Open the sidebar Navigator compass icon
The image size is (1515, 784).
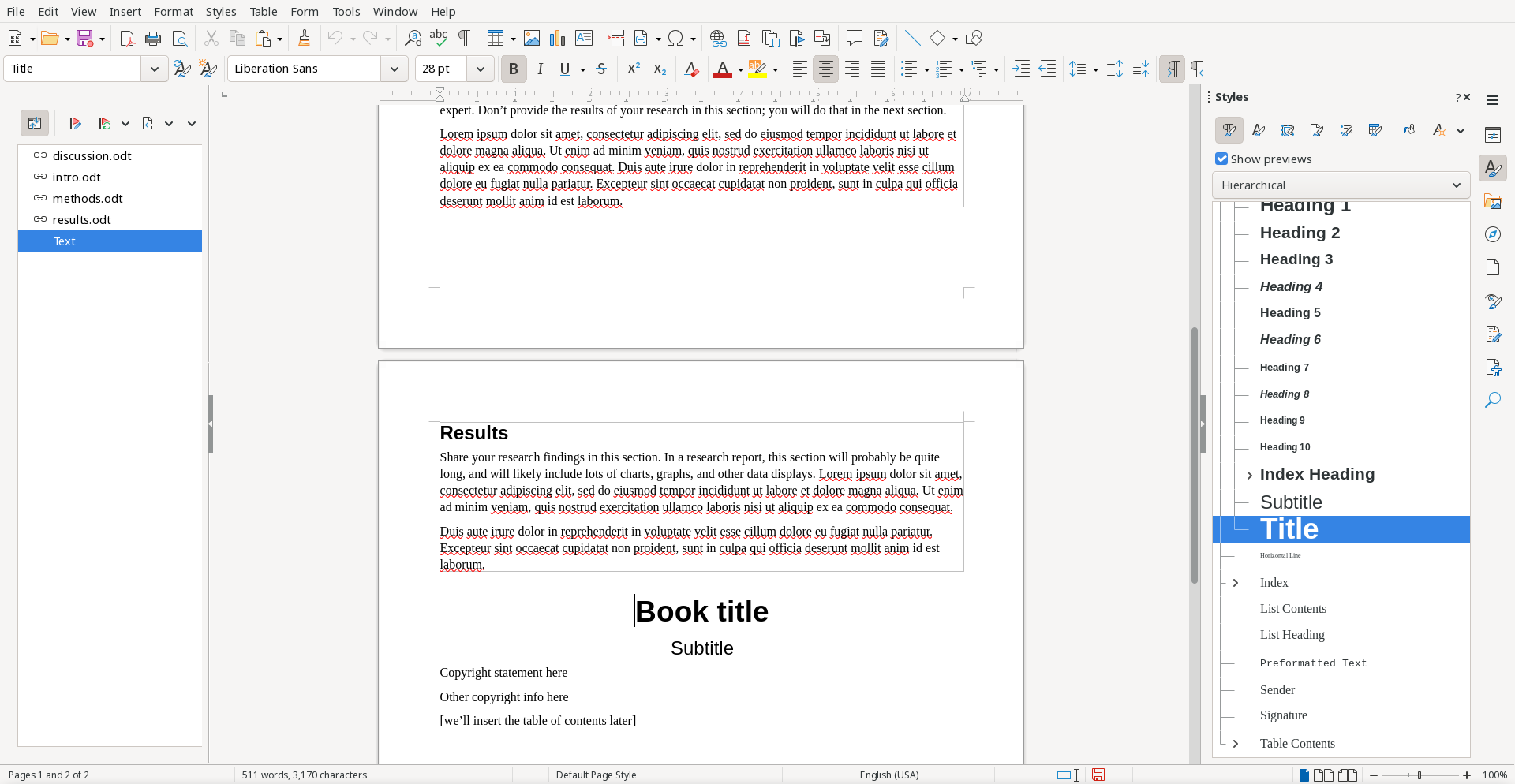[1493, 235]
